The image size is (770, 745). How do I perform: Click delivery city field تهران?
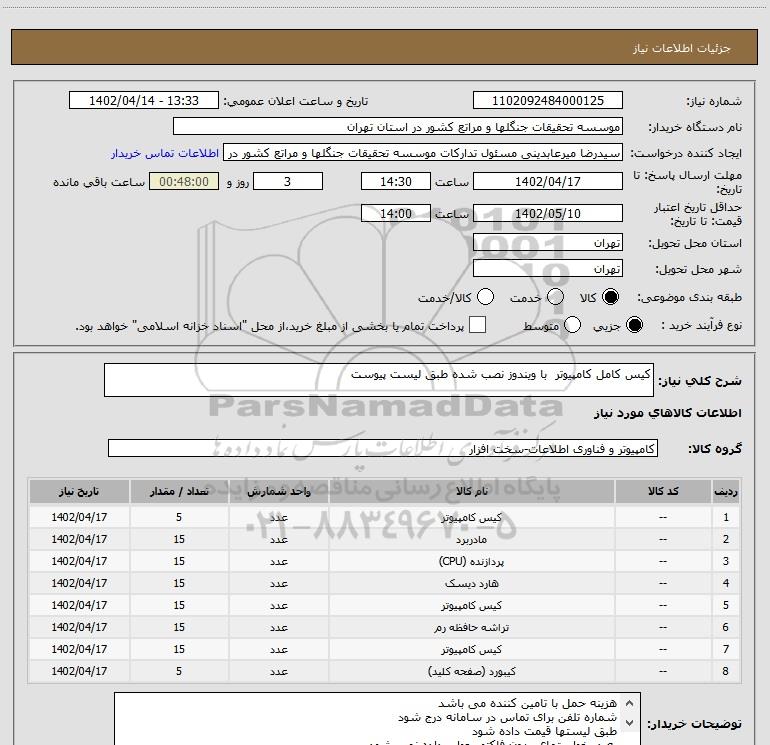548,269
